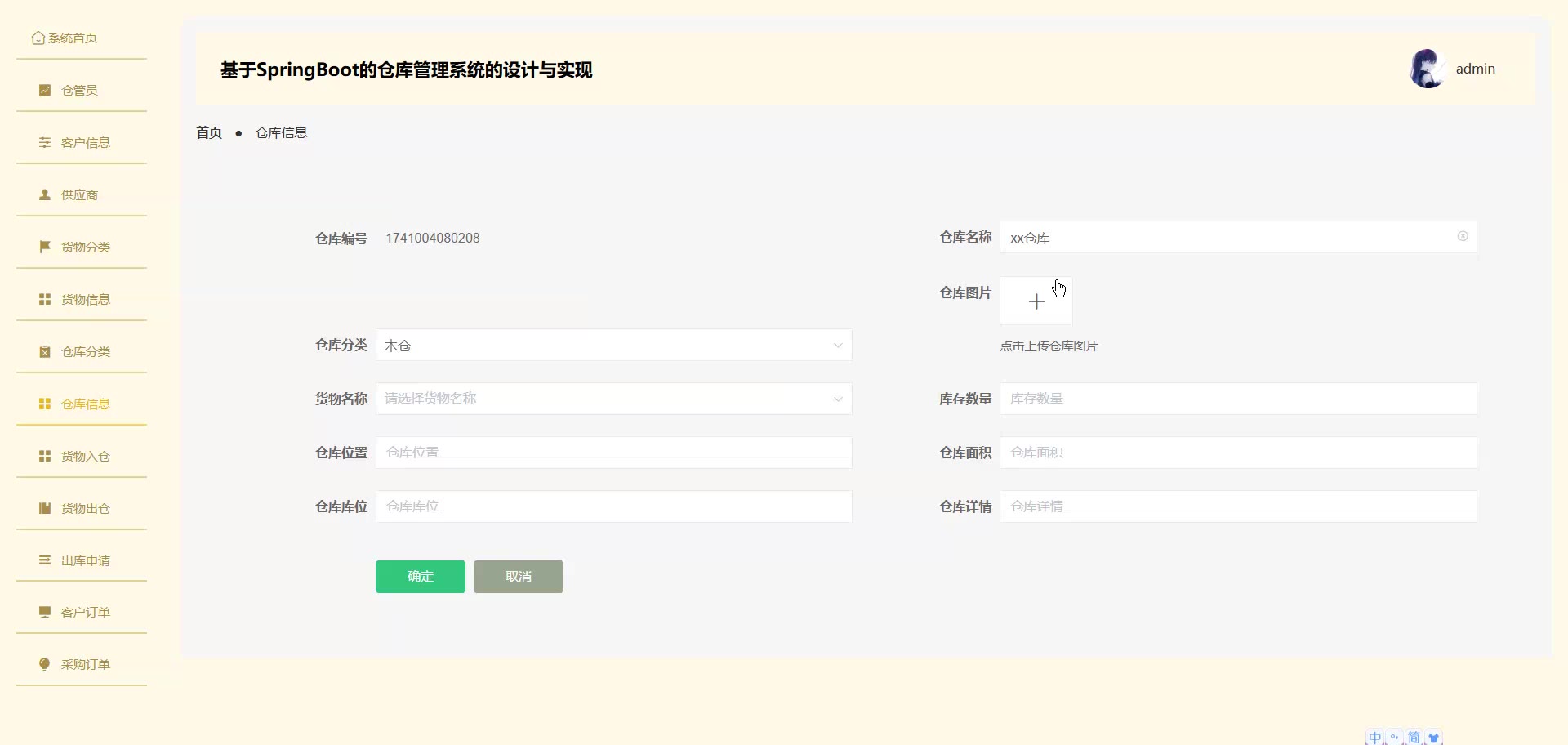Click the 仓库库位 input field
The width and height of the screenshot is (1568, 745).
click(x=614, y=506)
